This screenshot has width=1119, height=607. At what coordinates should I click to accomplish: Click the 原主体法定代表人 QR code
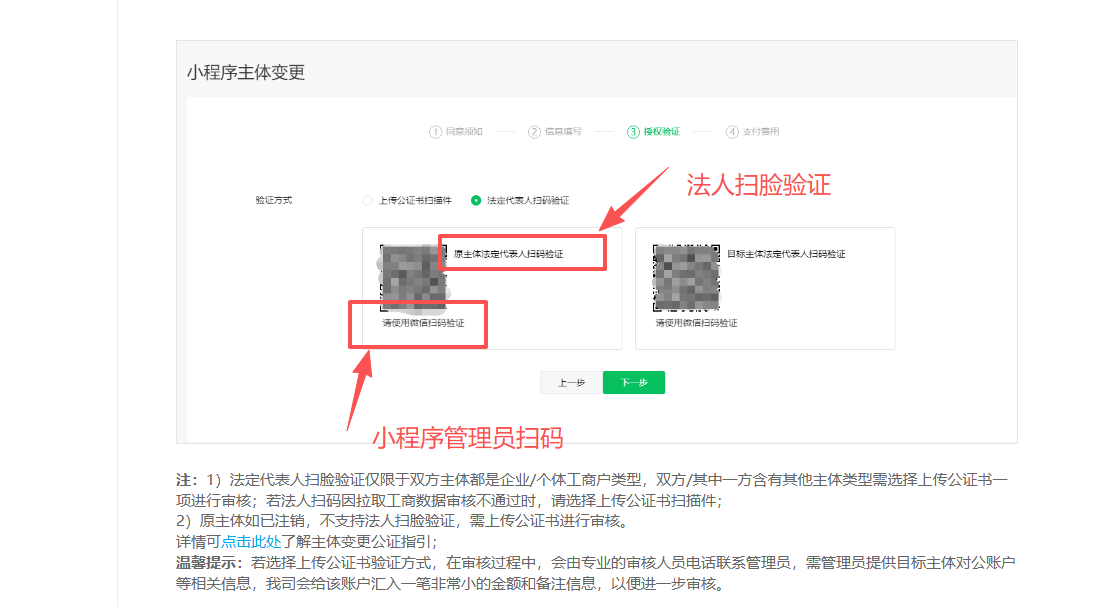(x=413, y=278)
